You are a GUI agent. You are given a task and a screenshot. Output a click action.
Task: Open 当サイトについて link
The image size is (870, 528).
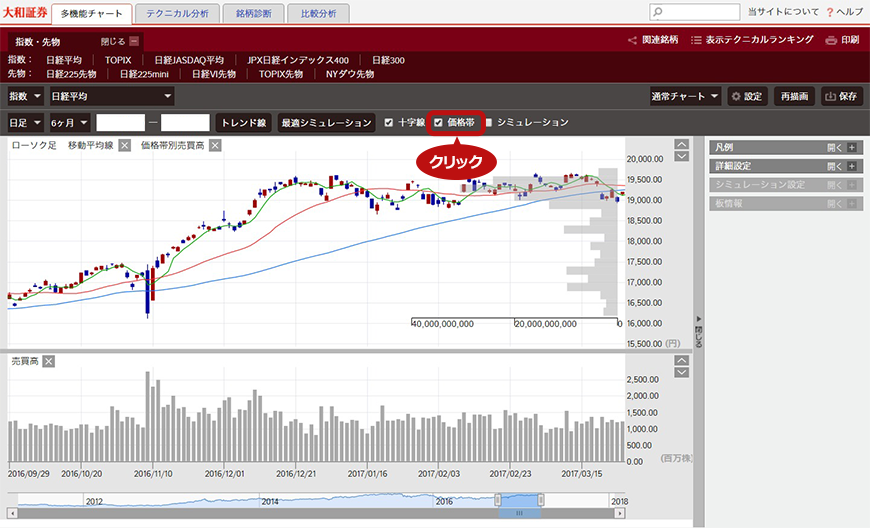pos(783,12)
